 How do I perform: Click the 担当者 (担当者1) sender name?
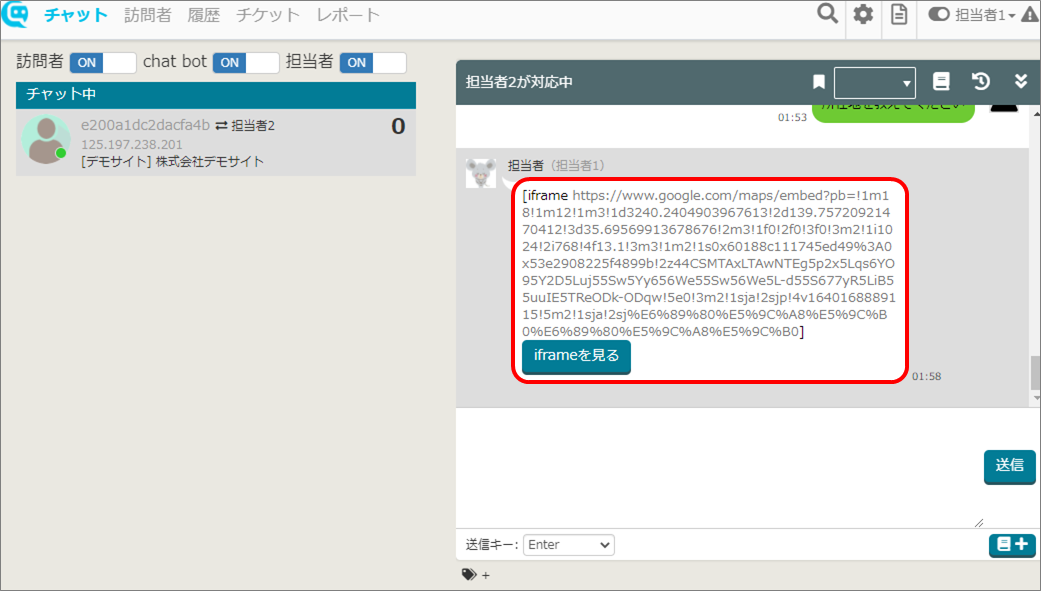(x=556, y=165)
